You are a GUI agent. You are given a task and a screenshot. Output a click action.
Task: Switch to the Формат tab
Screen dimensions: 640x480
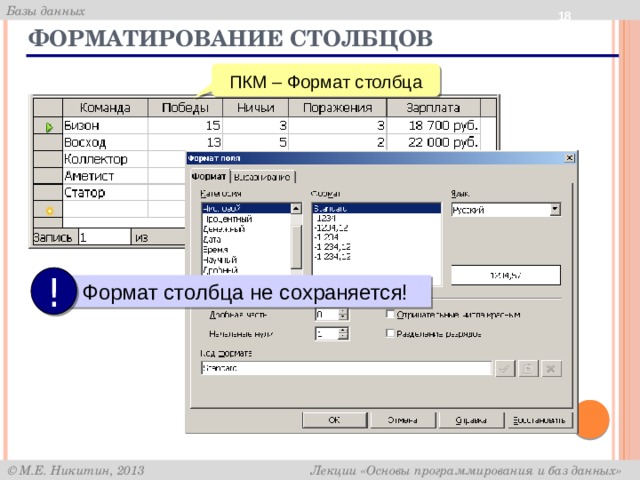point(209,176)
